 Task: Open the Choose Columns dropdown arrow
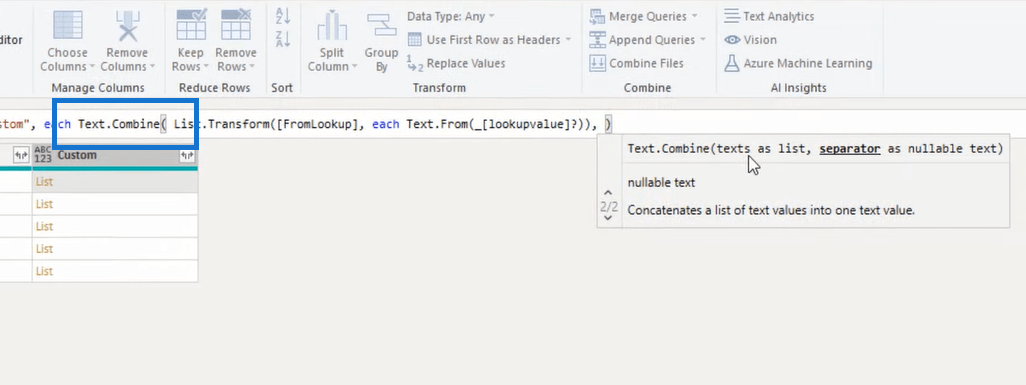92,67
